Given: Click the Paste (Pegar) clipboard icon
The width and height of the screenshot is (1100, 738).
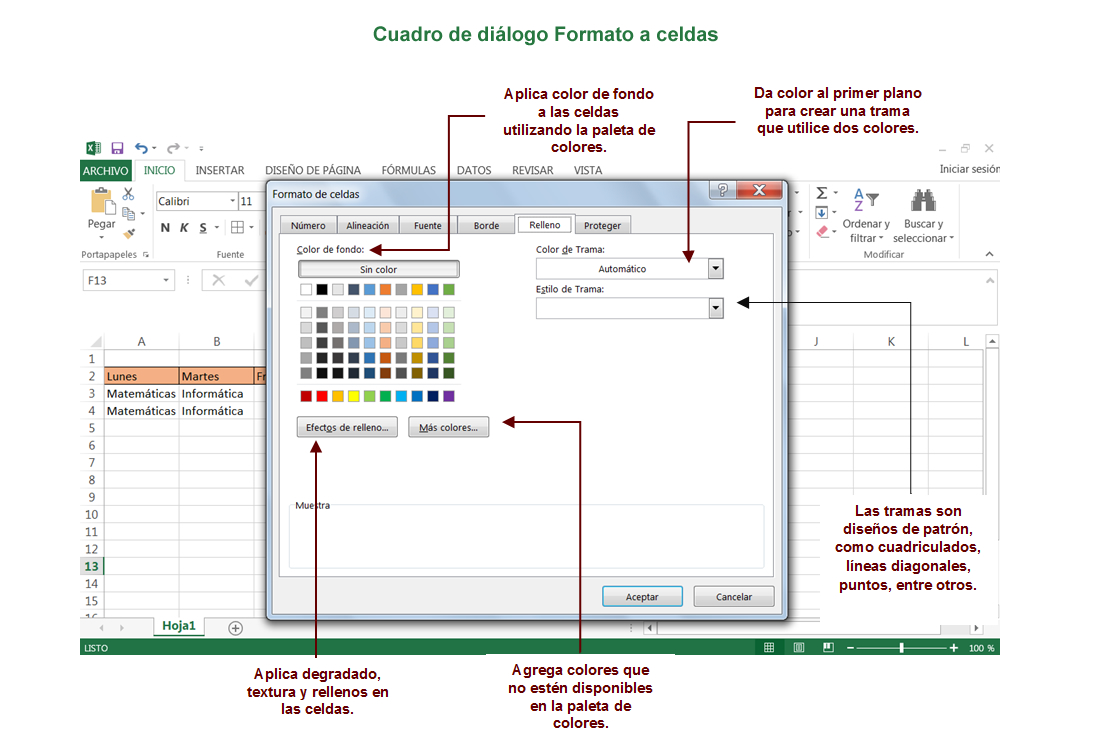Looking at the screenshot, I should pos(102,201).
